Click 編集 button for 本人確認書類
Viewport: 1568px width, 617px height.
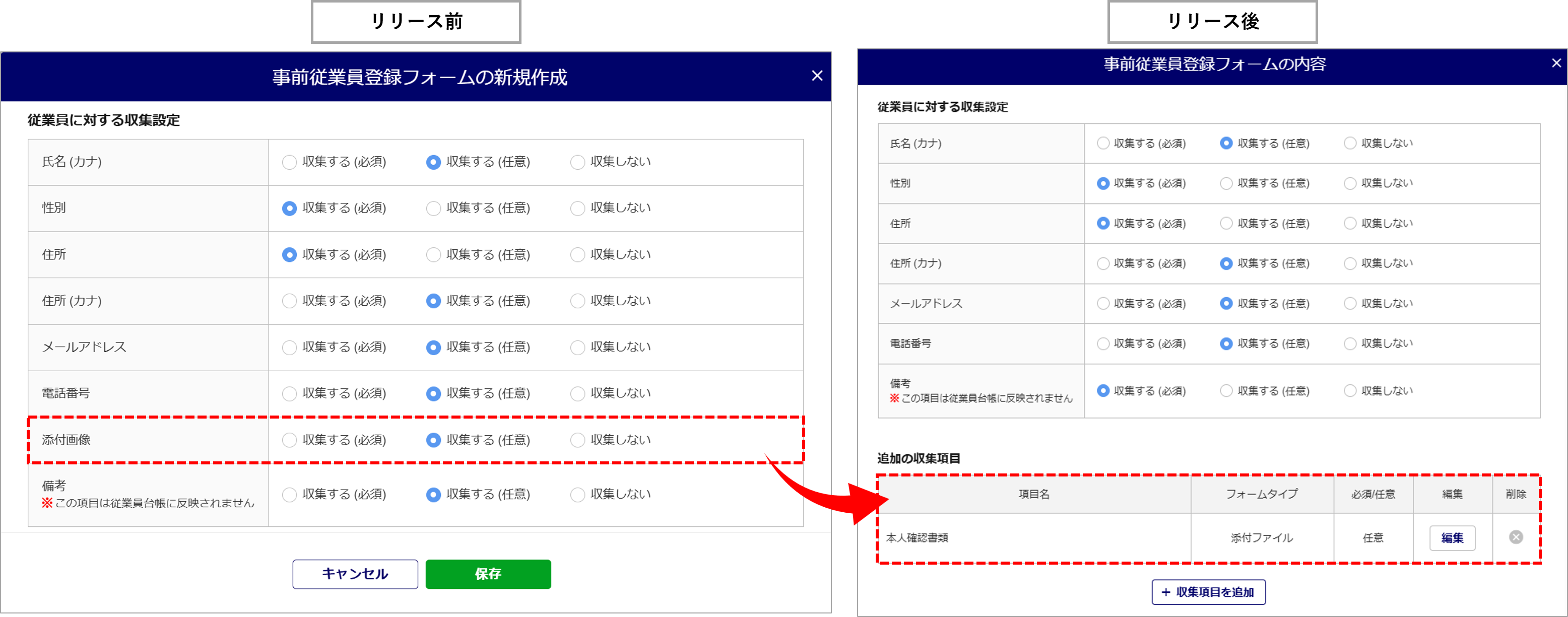point(1452,538)
